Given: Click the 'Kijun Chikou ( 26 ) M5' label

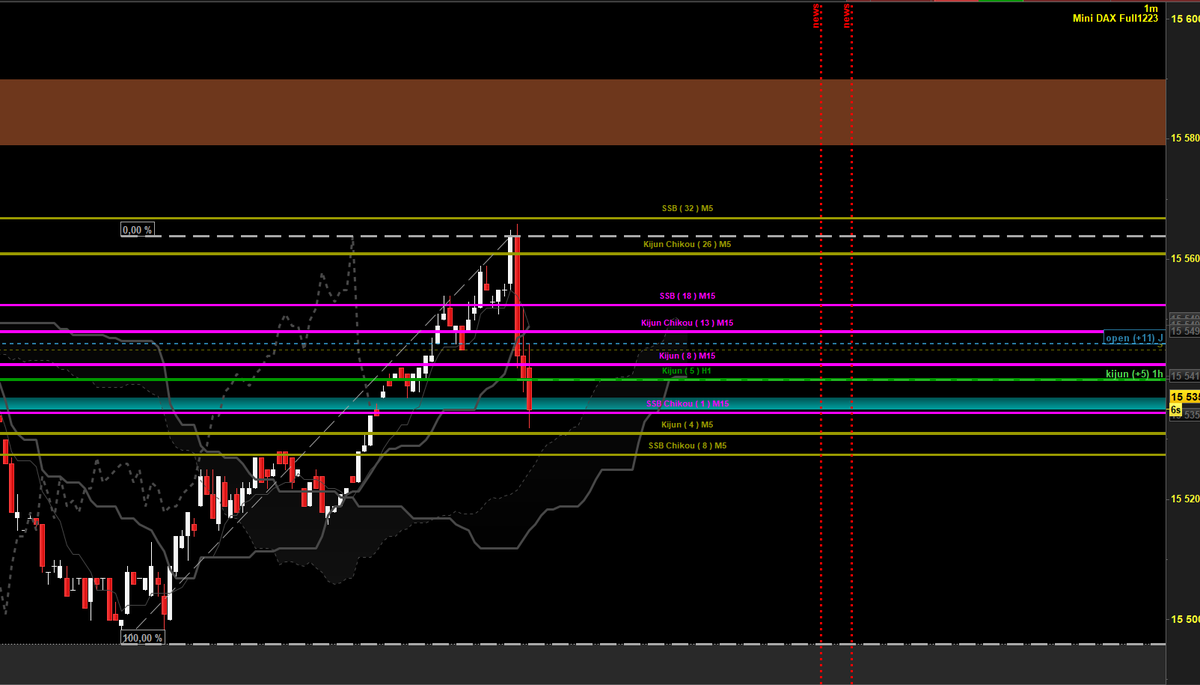Looking at the screenshot, I should (x=687, y=244).
